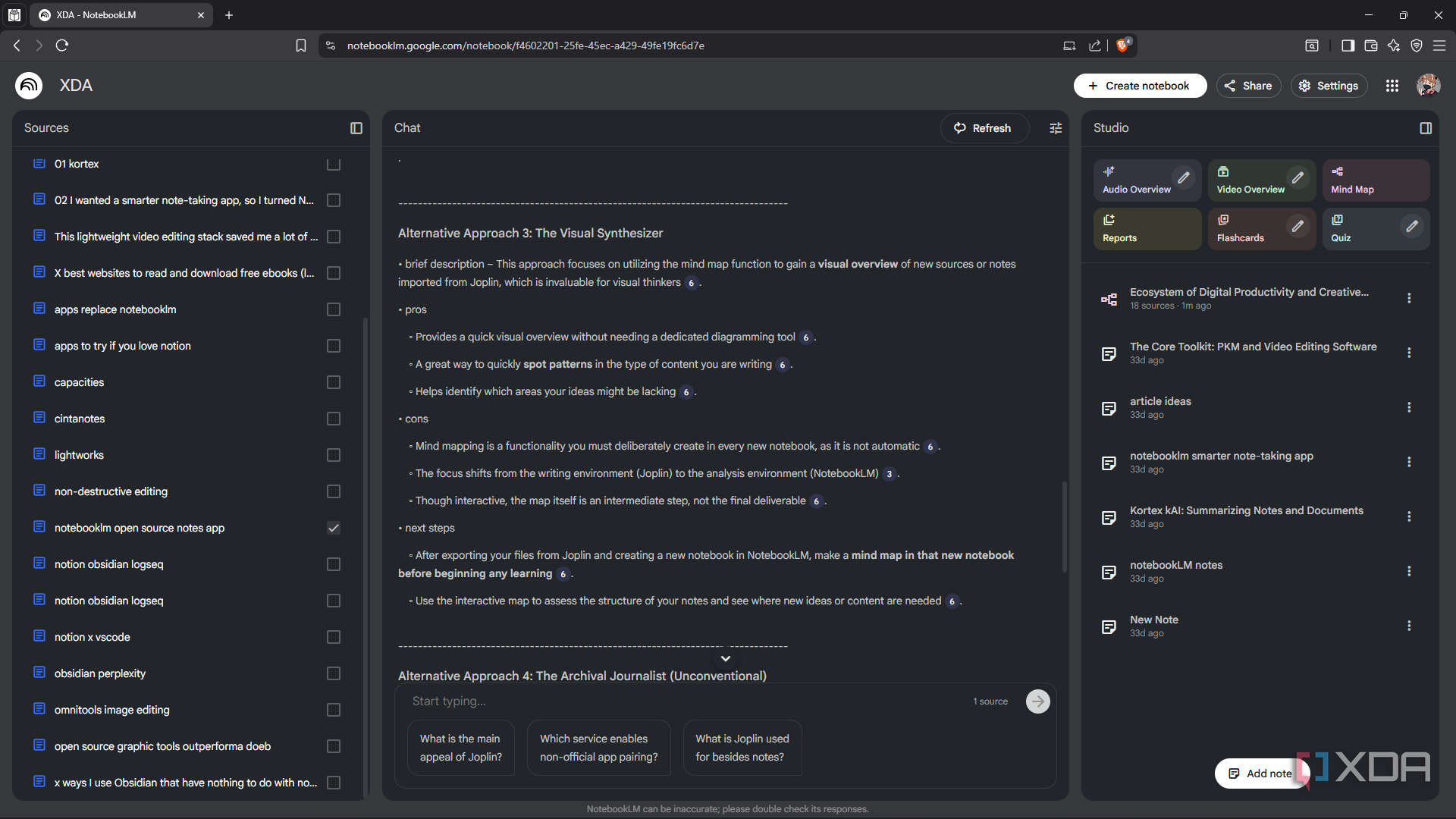Viewport: 1456px width, 819px height.
Task: Click the chat panel scrollbar
Action: pos(1064,526)
